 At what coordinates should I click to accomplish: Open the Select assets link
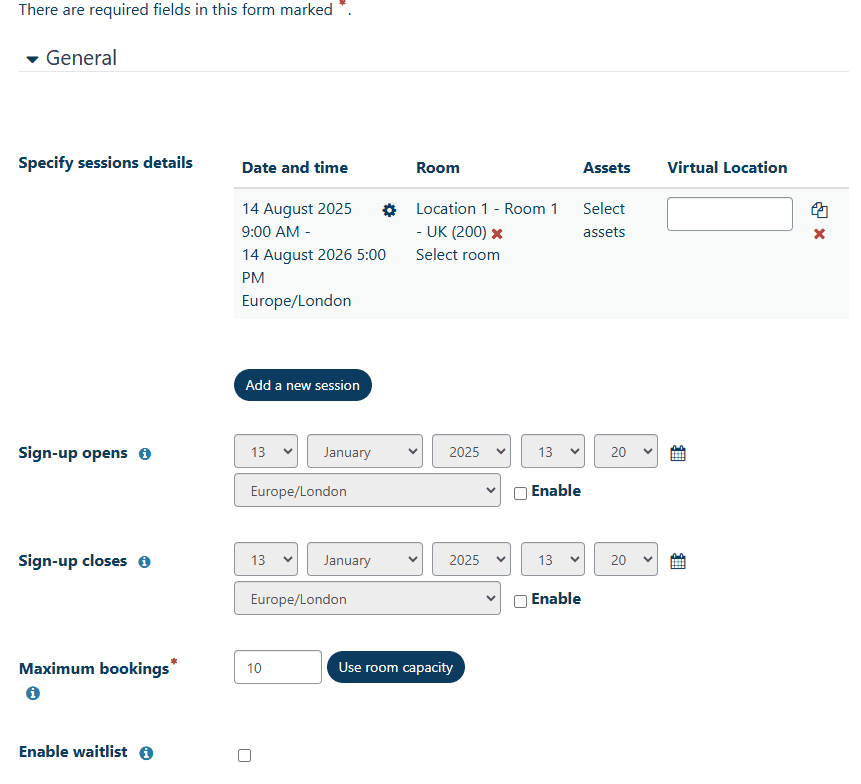tap(604, 220)
